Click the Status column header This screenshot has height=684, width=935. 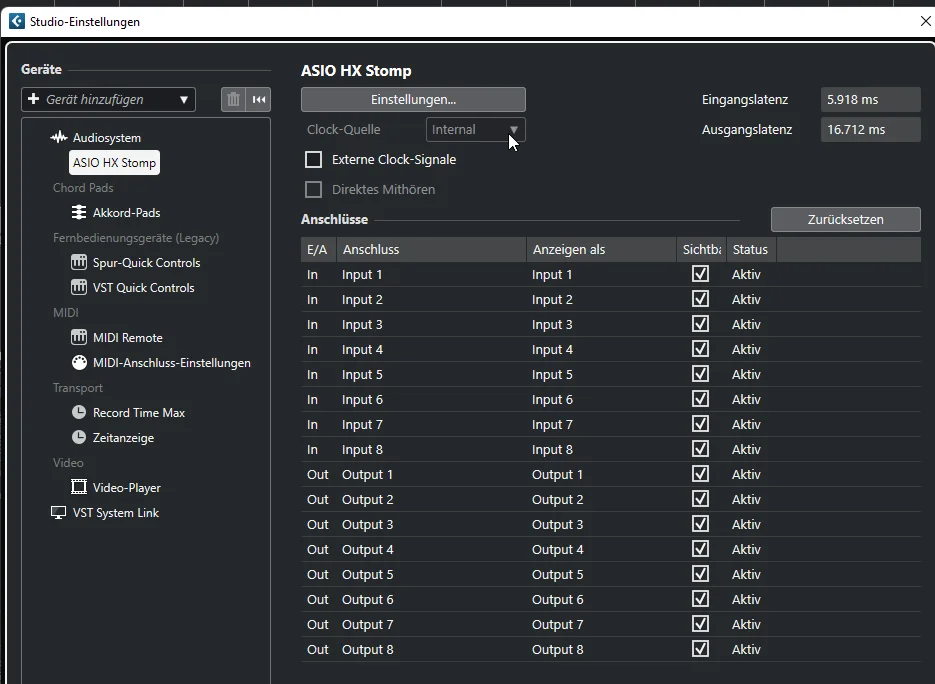point(751,249)
